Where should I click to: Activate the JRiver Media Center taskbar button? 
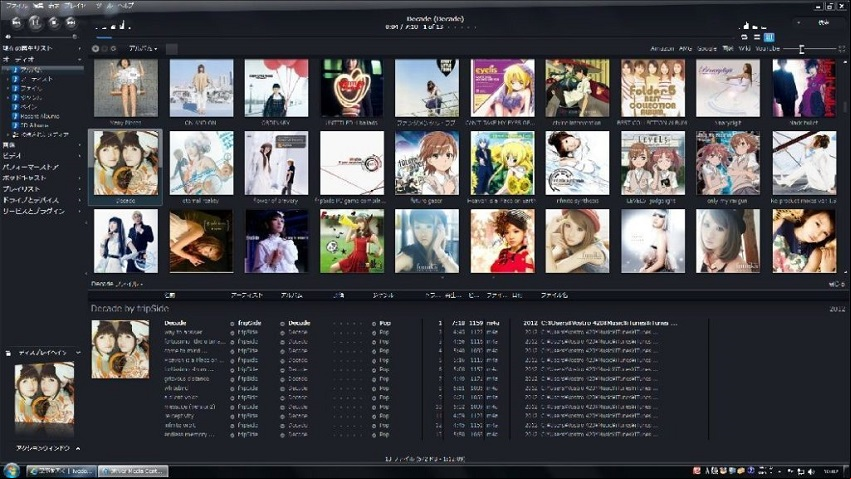pyautogui.click(x=131, y=471)
